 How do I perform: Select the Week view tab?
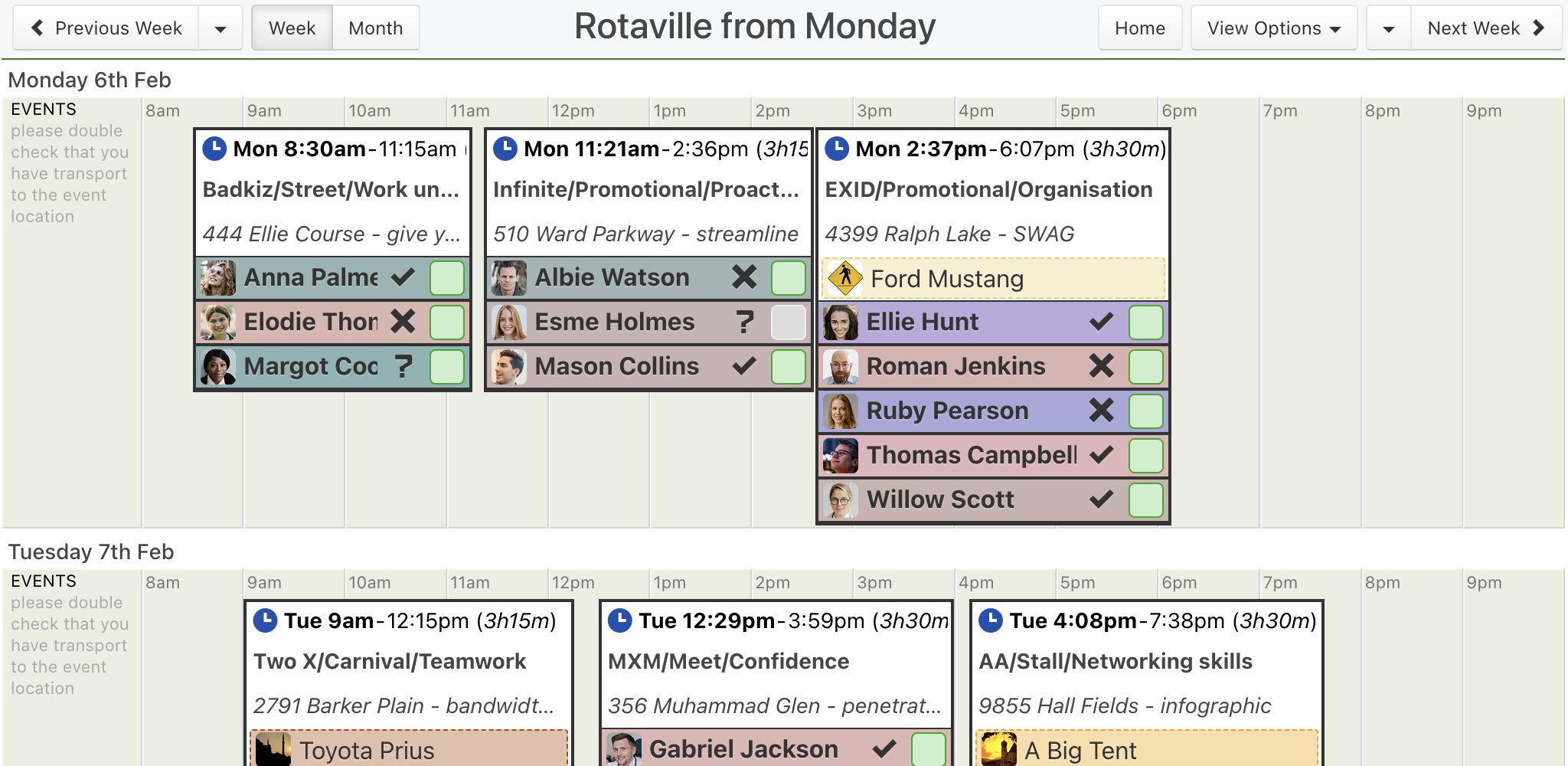pos(292,28)
